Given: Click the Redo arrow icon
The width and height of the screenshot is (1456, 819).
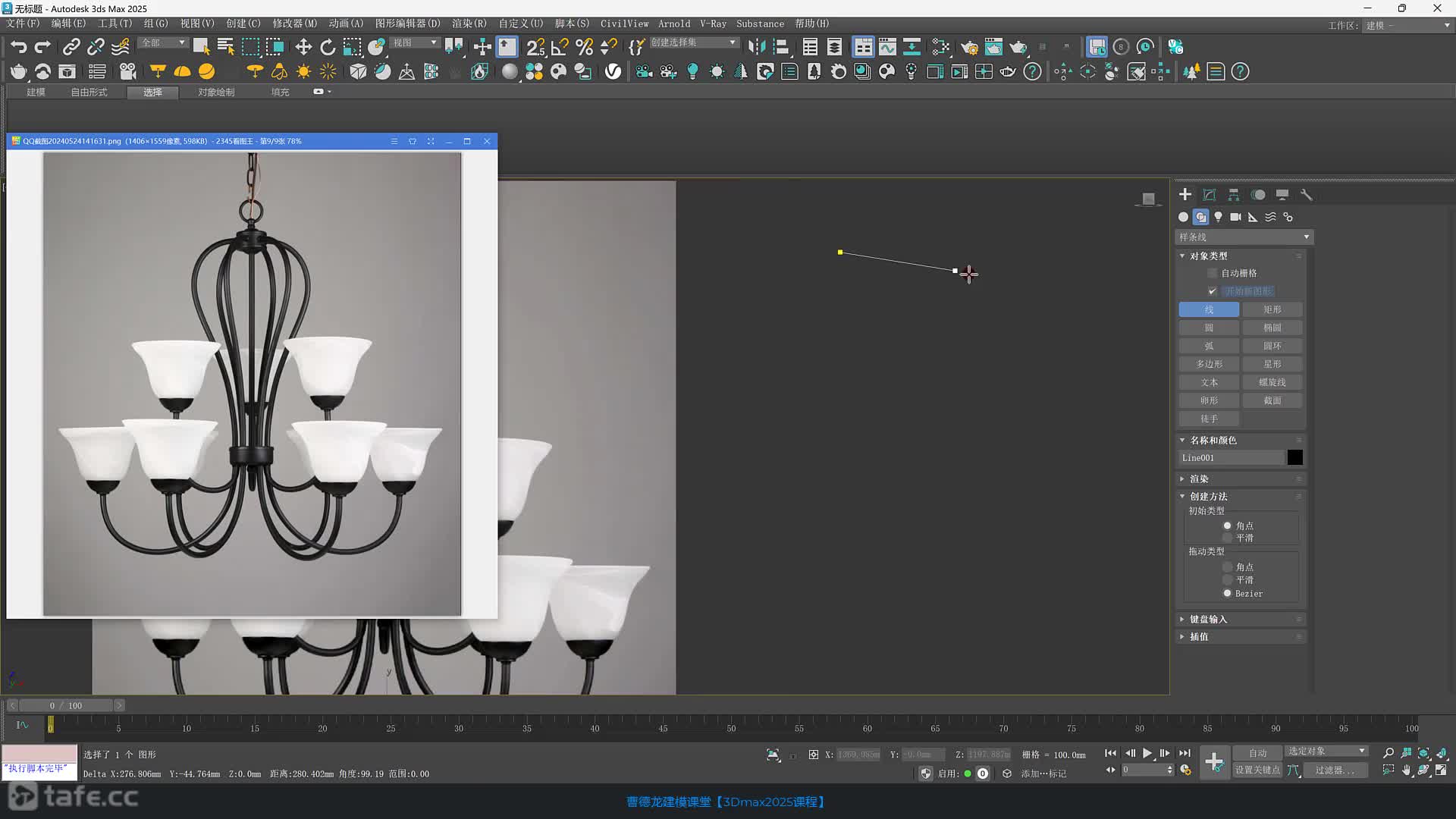Looking at the screenshot, I should 43,47.
